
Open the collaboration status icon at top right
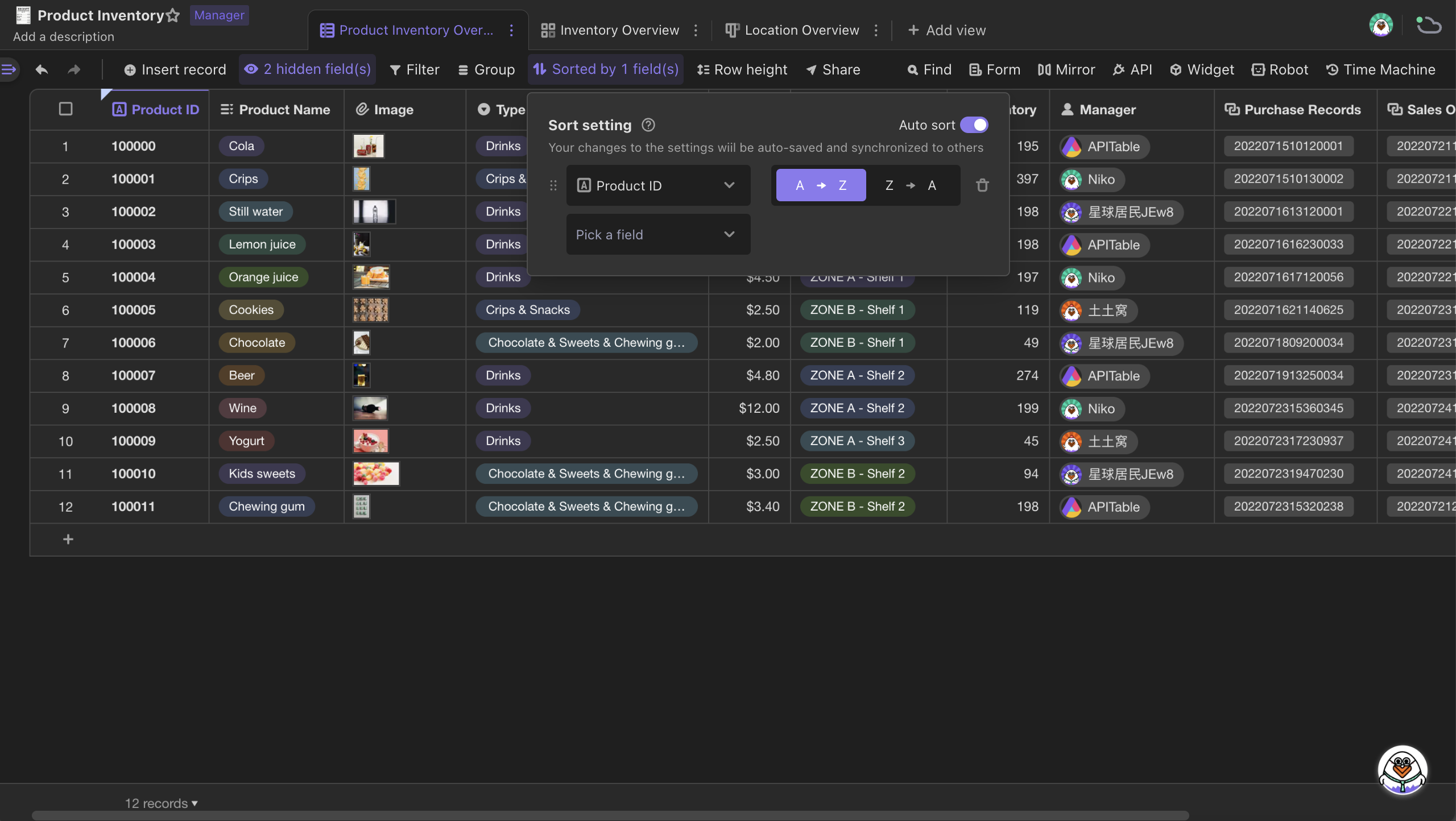point(1428,26)
